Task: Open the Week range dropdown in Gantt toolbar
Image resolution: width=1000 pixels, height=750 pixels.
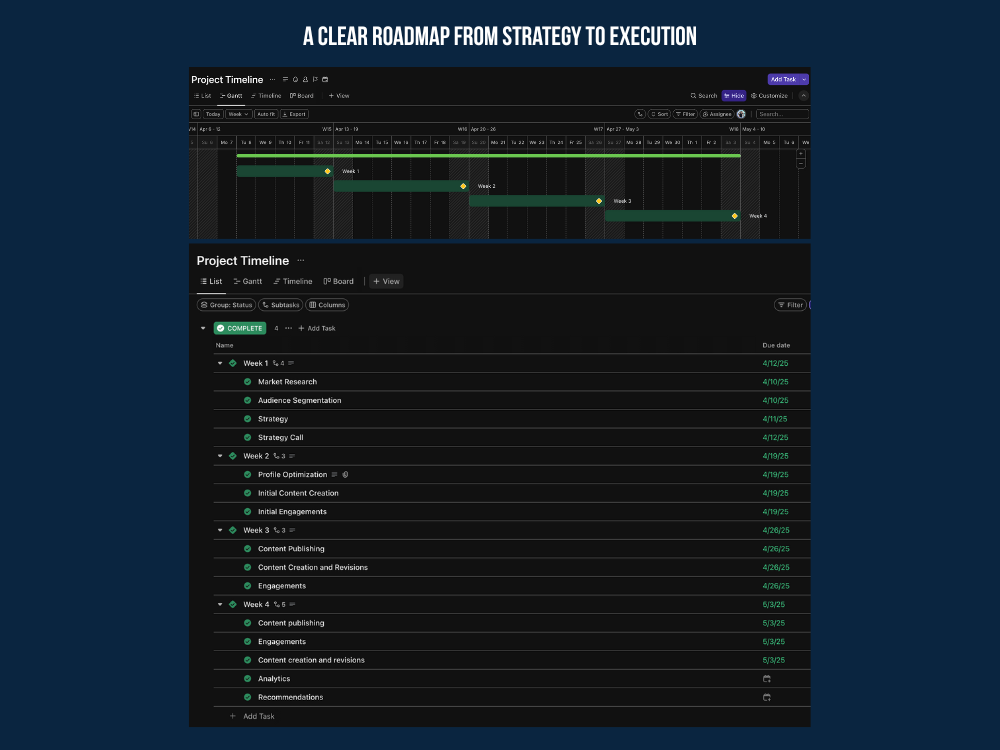Action: tap(239, 114)
